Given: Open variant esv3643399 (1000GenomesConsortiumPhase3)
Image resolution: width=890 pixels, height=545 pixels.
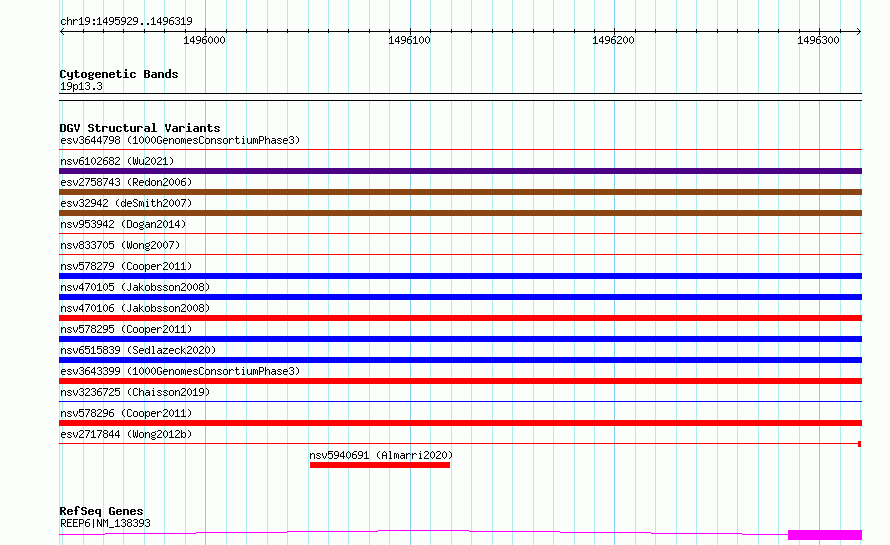Looking at the screenshot, I should tap(180, 371).
